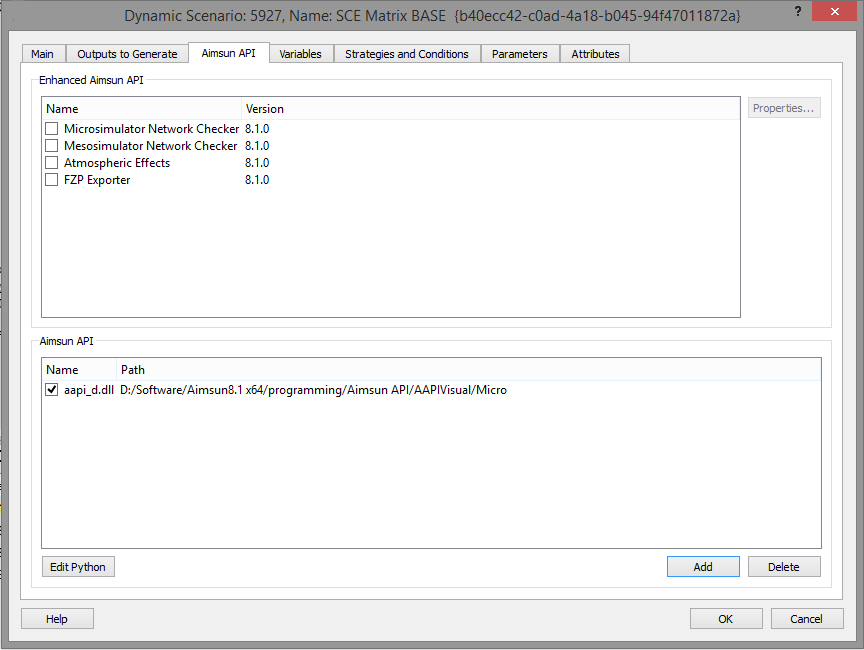Viewport: 864px width, 650px height.
Task: Select the Variables tab
Action: (x=301, y=53)
